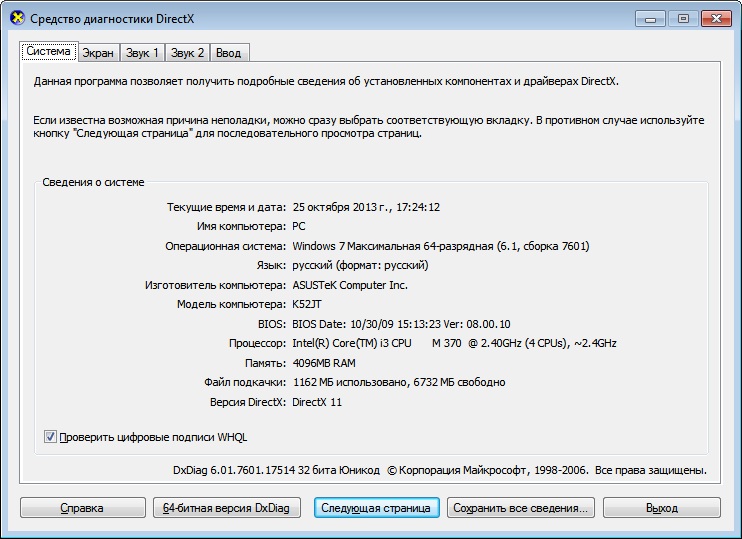The height and width of the screenshot is (539, 742).
Task: Click Сохранить все сведения button
Action: point(521,508)
